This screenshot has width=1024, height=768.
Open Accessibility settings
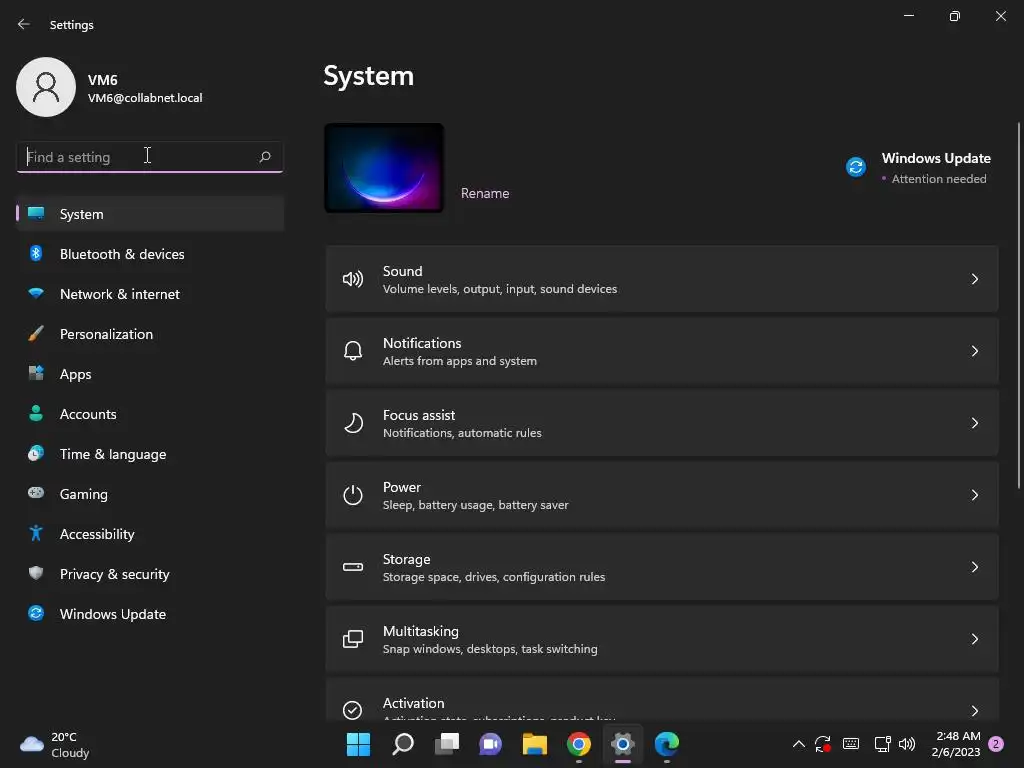point(150,534)
